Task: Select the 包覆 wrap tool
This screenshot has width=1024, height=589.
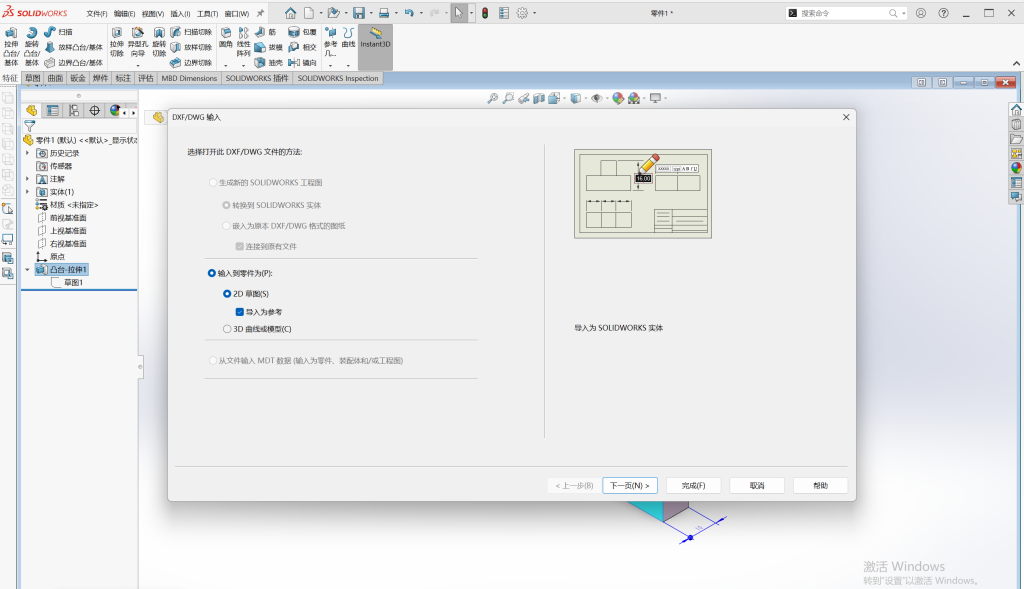Action: (302, 31)
